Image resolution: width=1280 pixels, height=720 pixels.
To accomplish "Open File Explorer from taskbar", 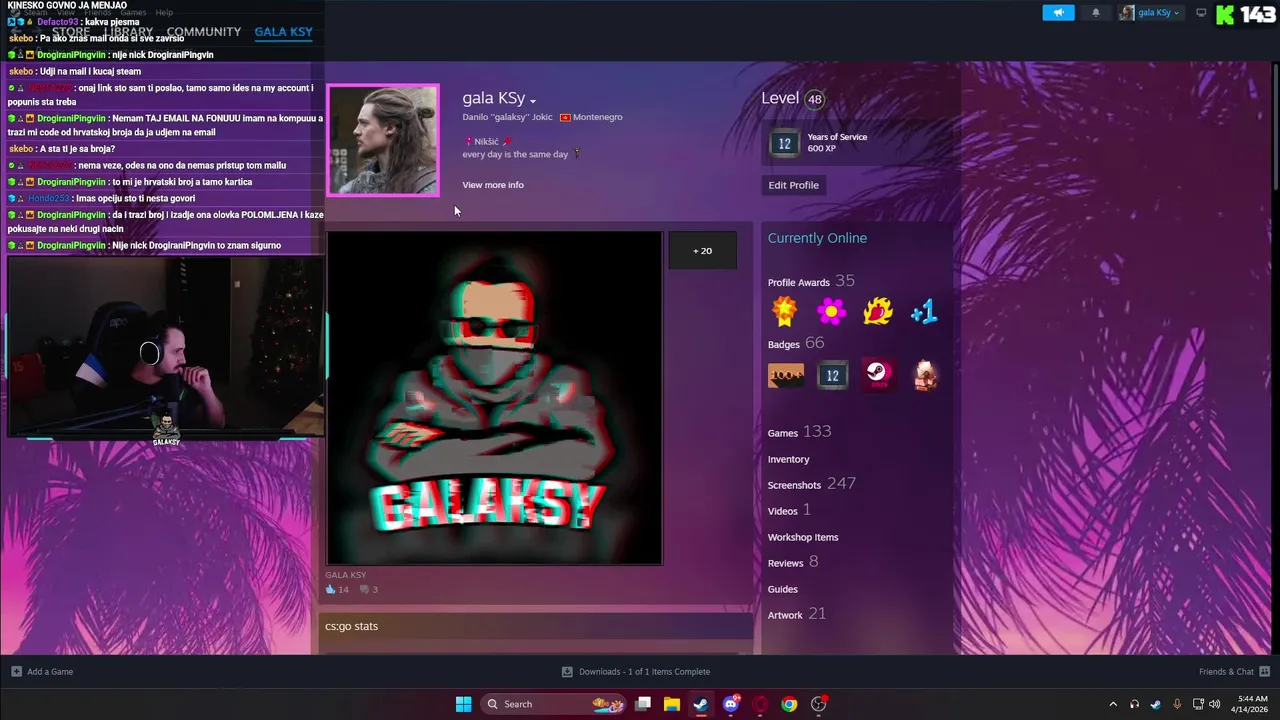I will click(x=672, y=704).
